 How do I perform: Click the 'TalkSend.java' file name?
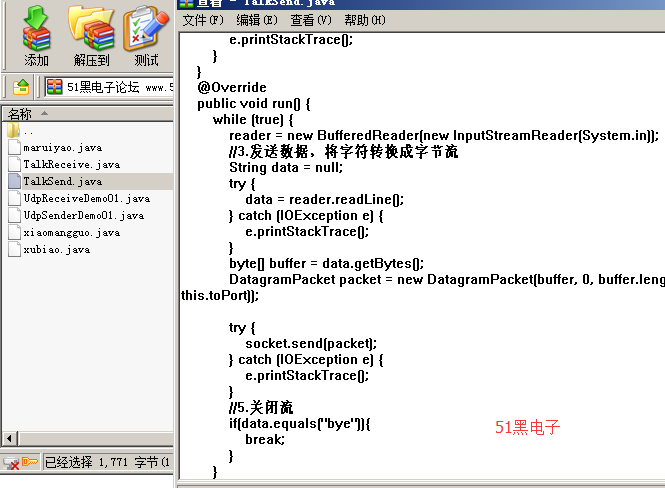coord(63,181)
